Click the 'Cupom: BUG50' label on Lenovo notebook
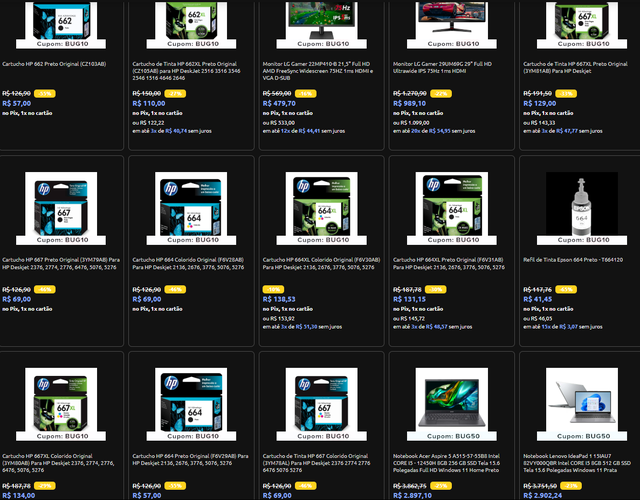Viewport: 640px width, 500px height. [x=583, y=436]
